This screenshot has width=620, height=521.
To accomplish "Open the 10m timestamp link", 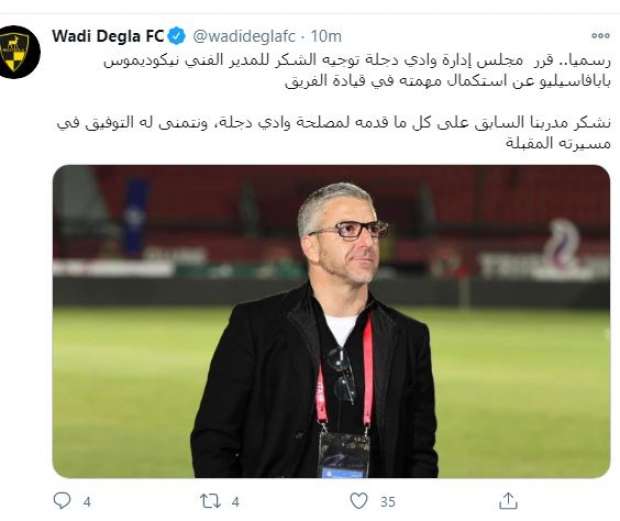I will (326, 36).
